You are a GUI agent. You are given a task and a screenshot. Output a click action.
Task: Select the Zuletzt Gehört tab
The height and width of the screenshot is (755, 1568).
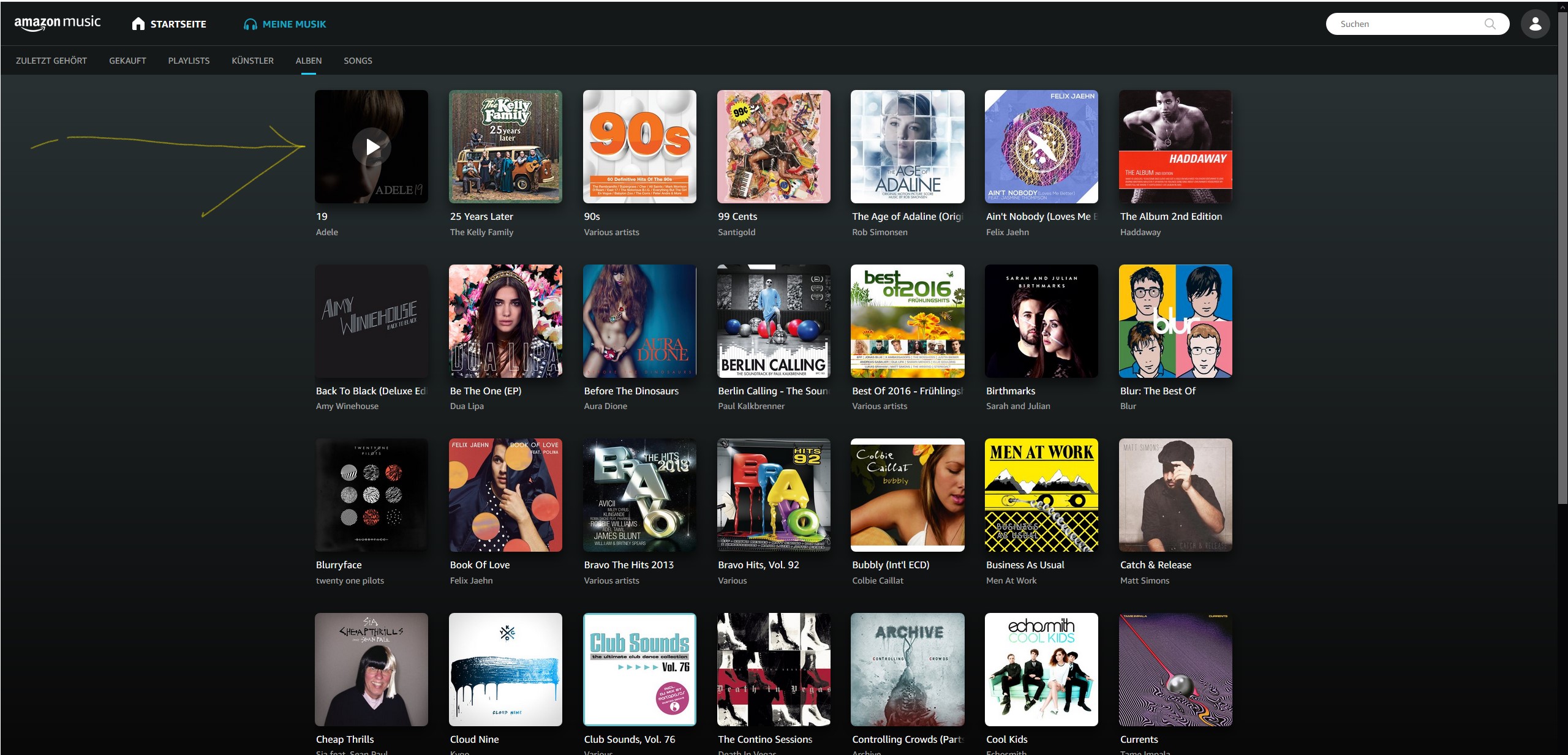point(51,61)
